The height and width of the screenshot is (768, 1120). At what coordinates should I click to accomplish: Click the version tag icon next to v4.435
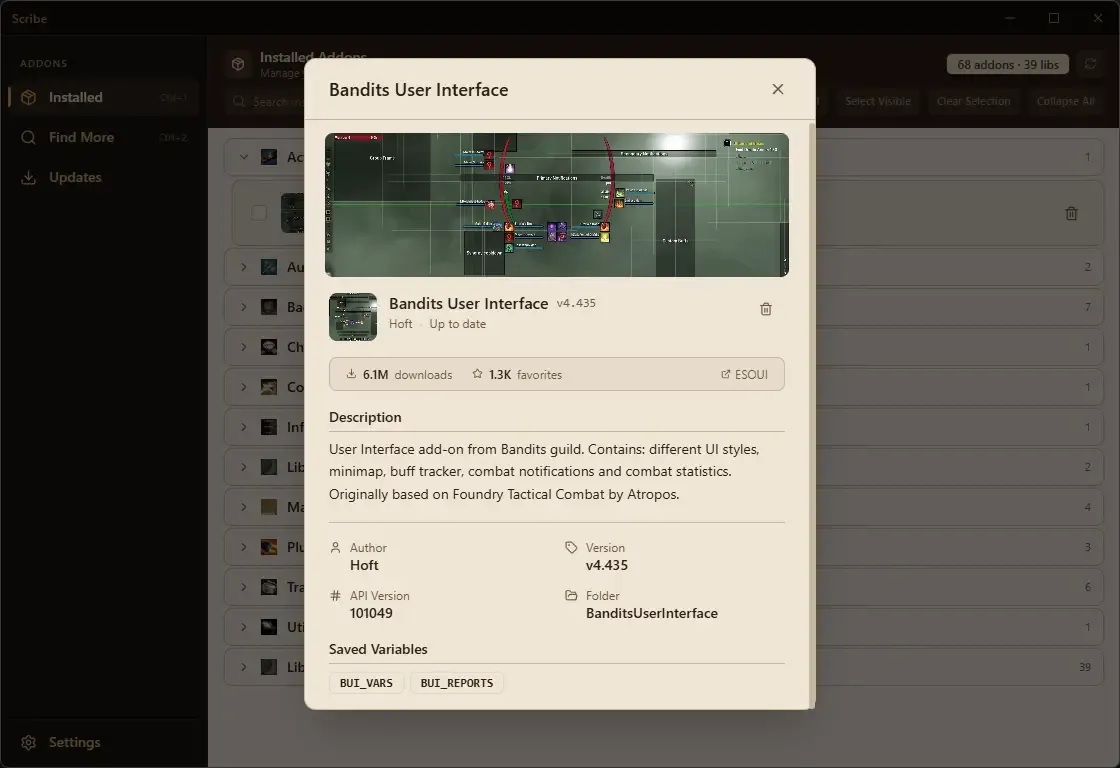(569, 548)
